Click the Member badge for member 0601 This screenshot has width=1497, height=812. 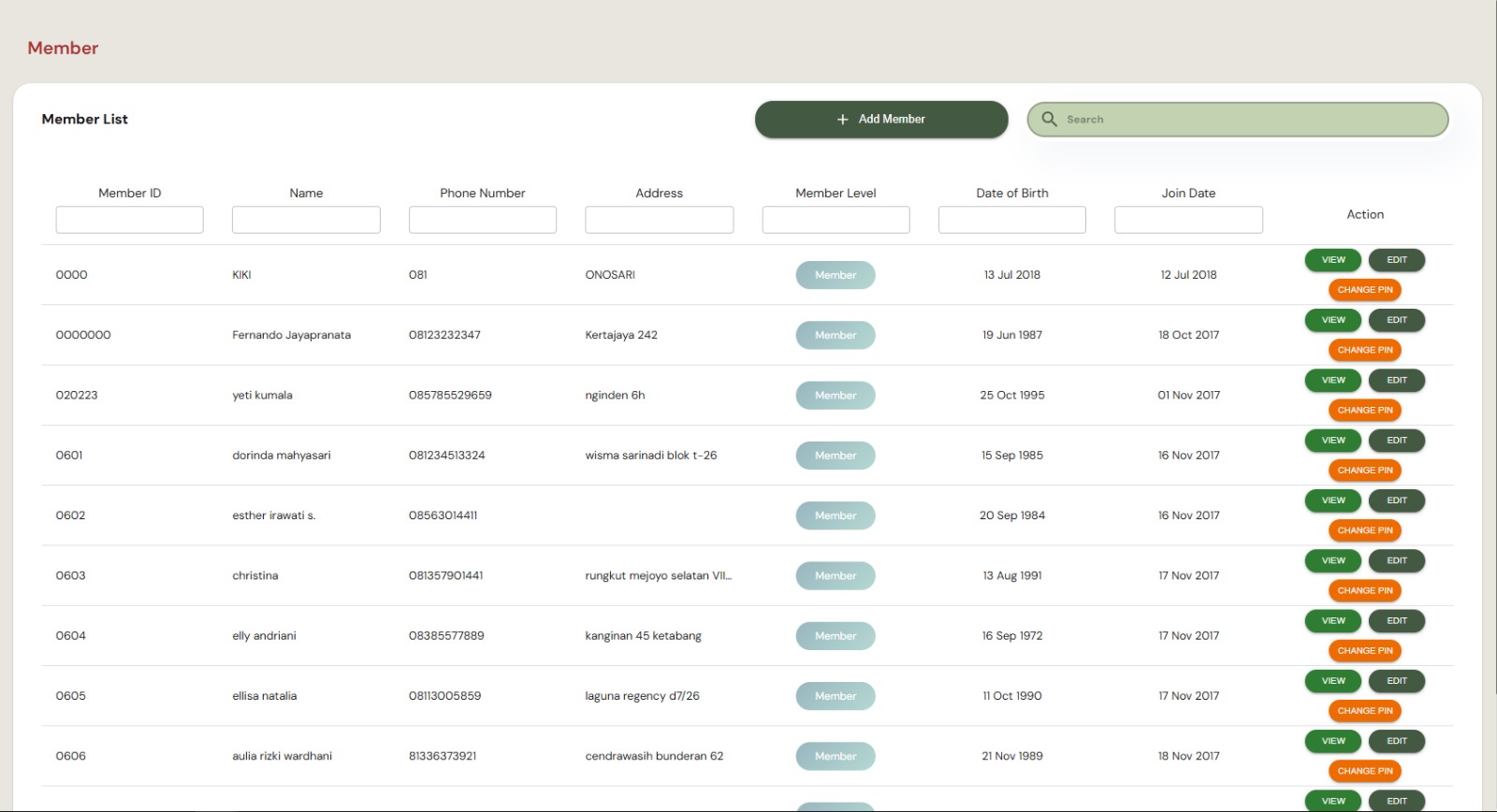pyautogui.click(x=836, y=456)
